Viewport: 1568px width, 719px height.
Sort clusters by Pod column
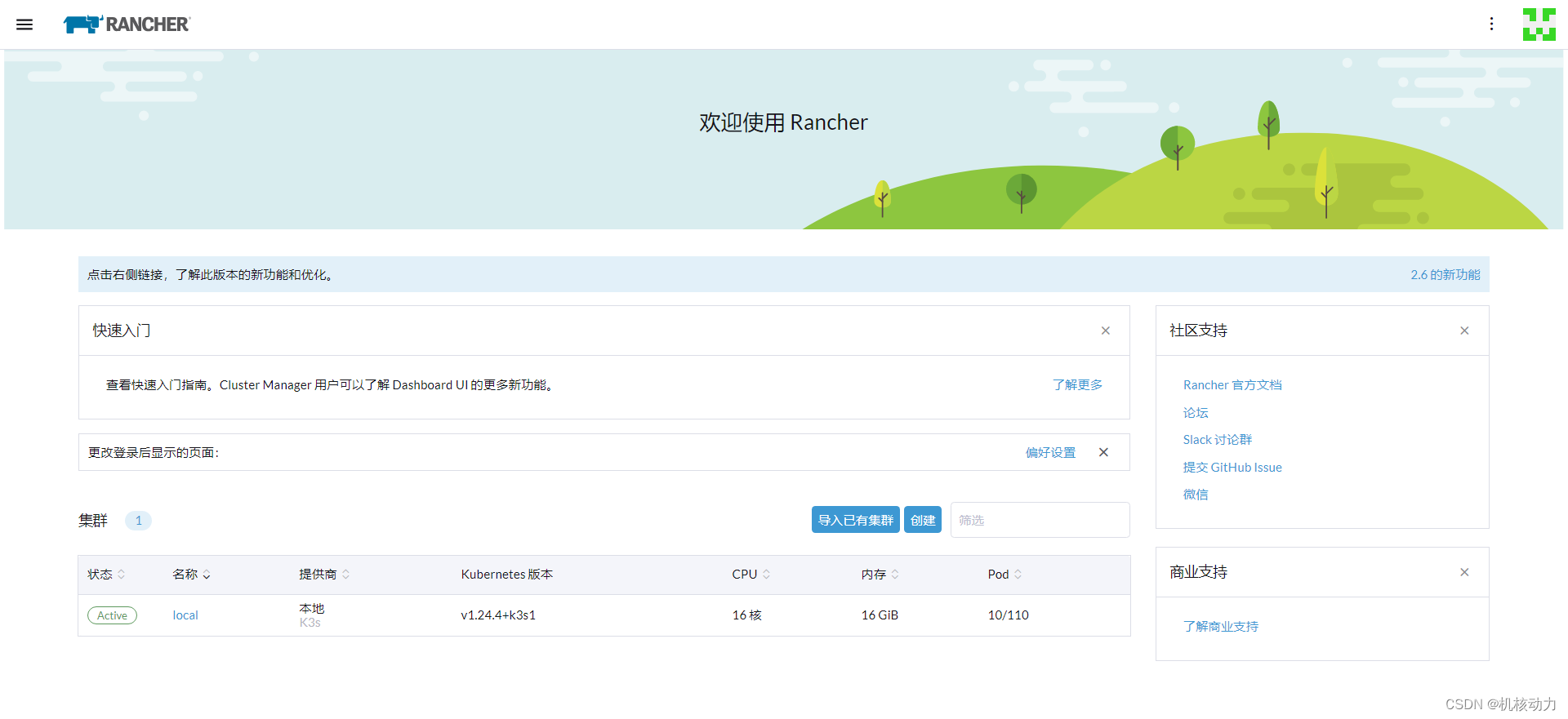(1004, 575)
